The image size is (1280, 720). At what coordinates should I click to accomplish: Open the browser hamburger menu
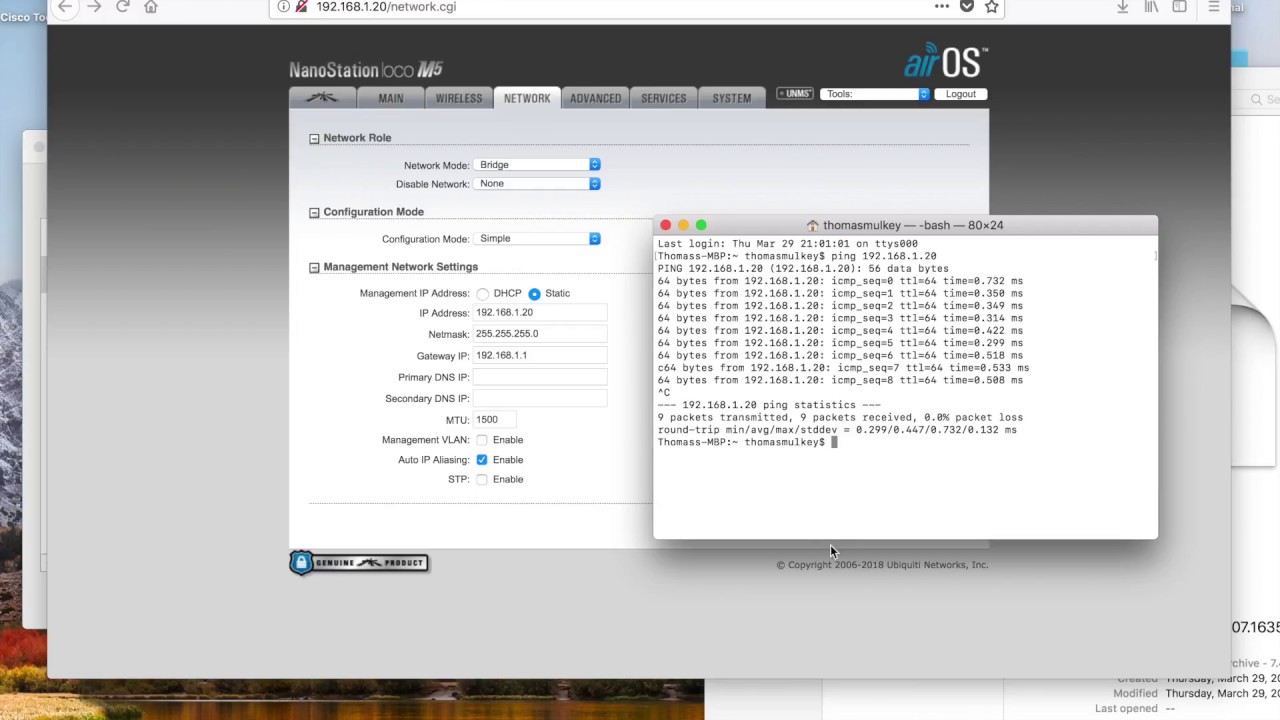click(1214, 6)
